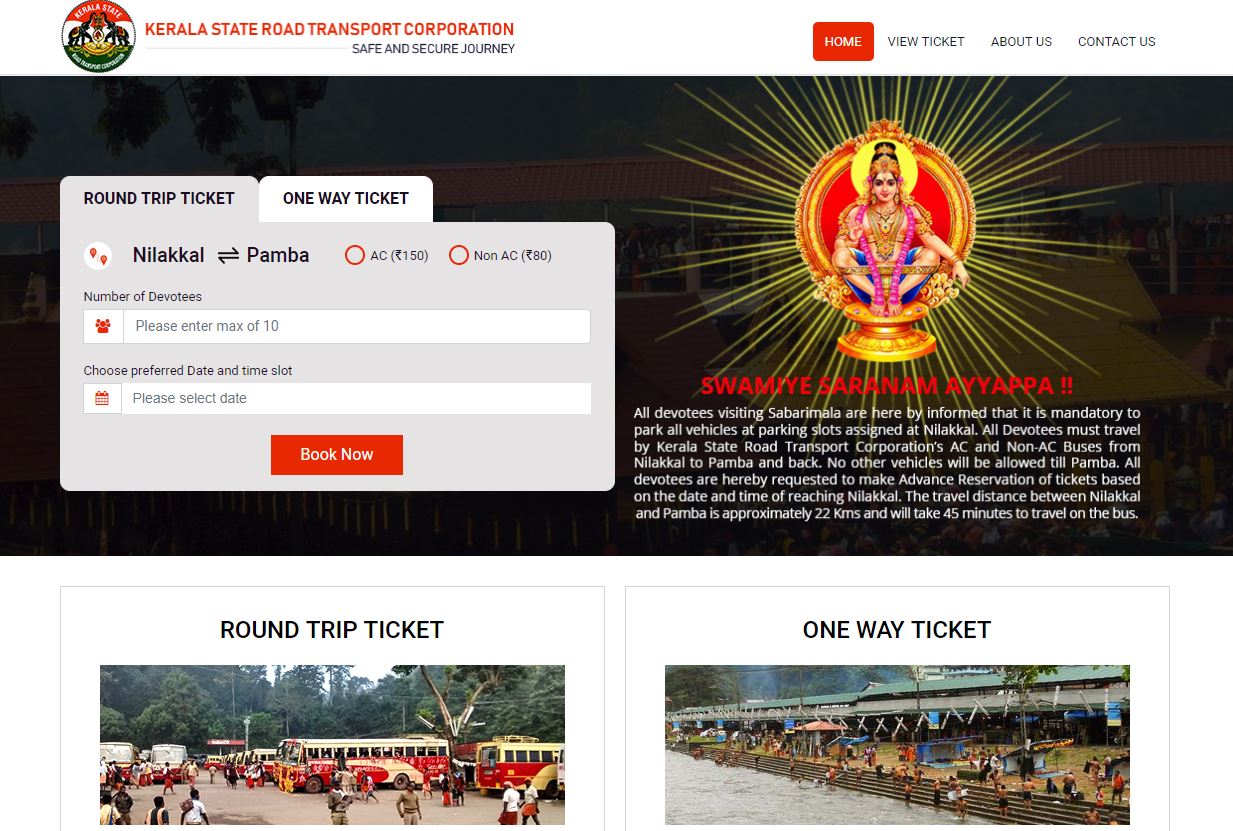
Task: Open the View Ticket page
Action: point(926,42)
